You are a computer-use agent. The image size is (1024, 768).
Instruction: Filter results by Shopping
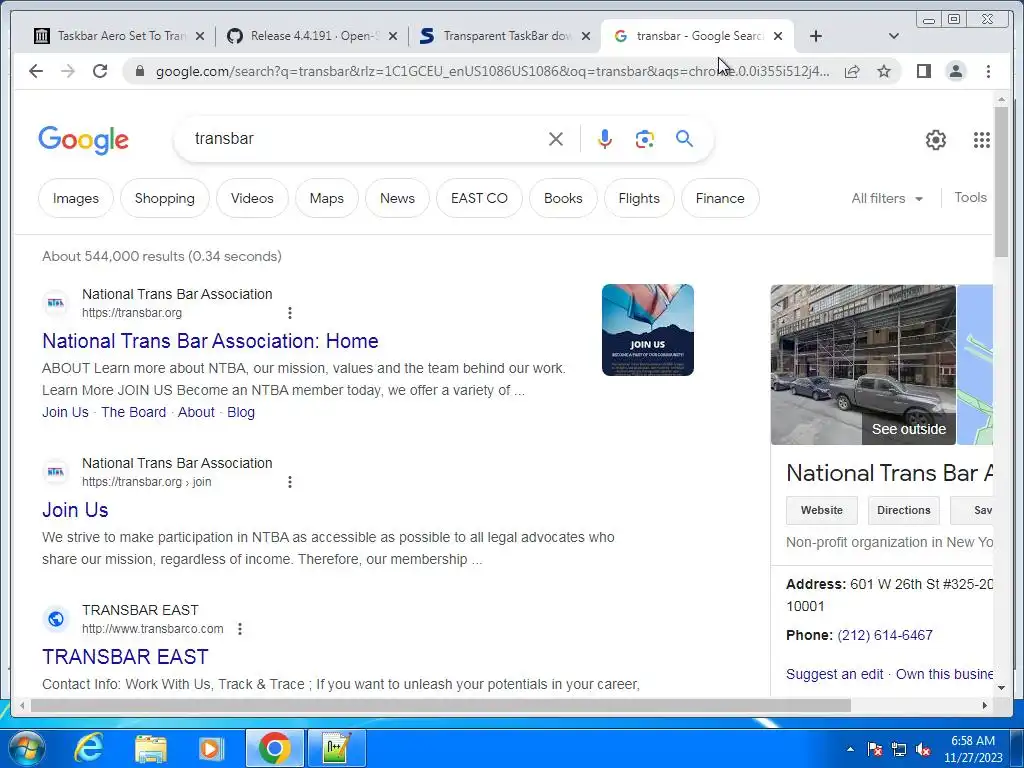165,199
